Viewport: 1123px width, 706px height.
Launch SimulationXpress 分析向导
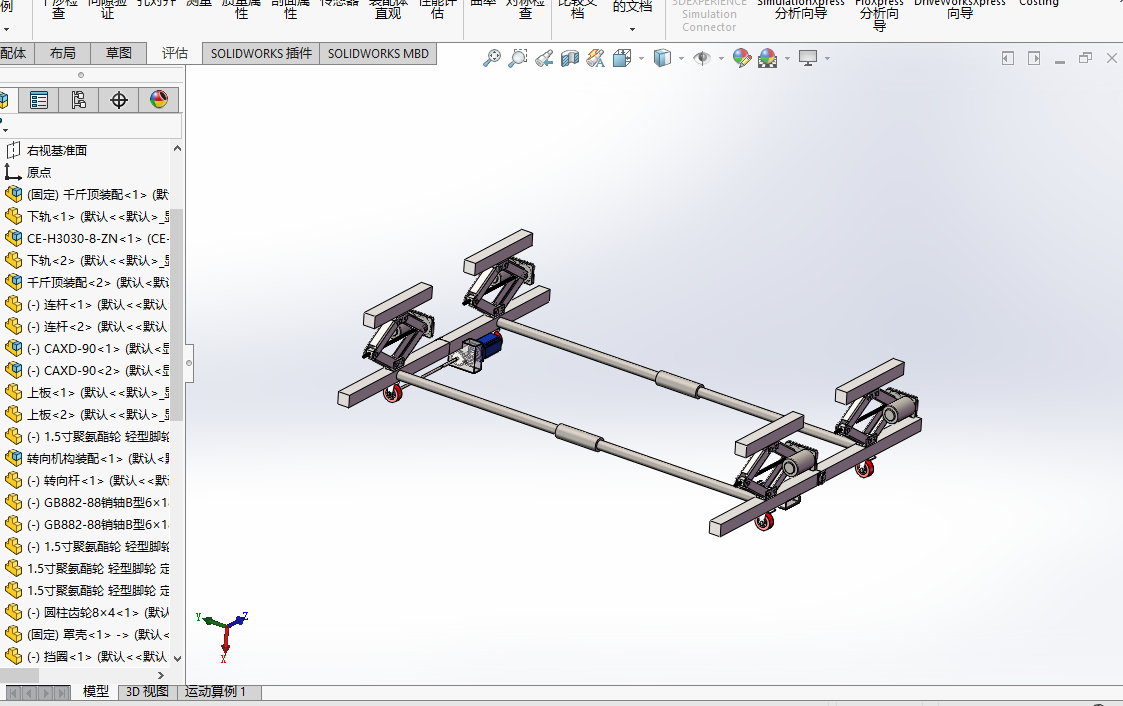tap(801, 10)
